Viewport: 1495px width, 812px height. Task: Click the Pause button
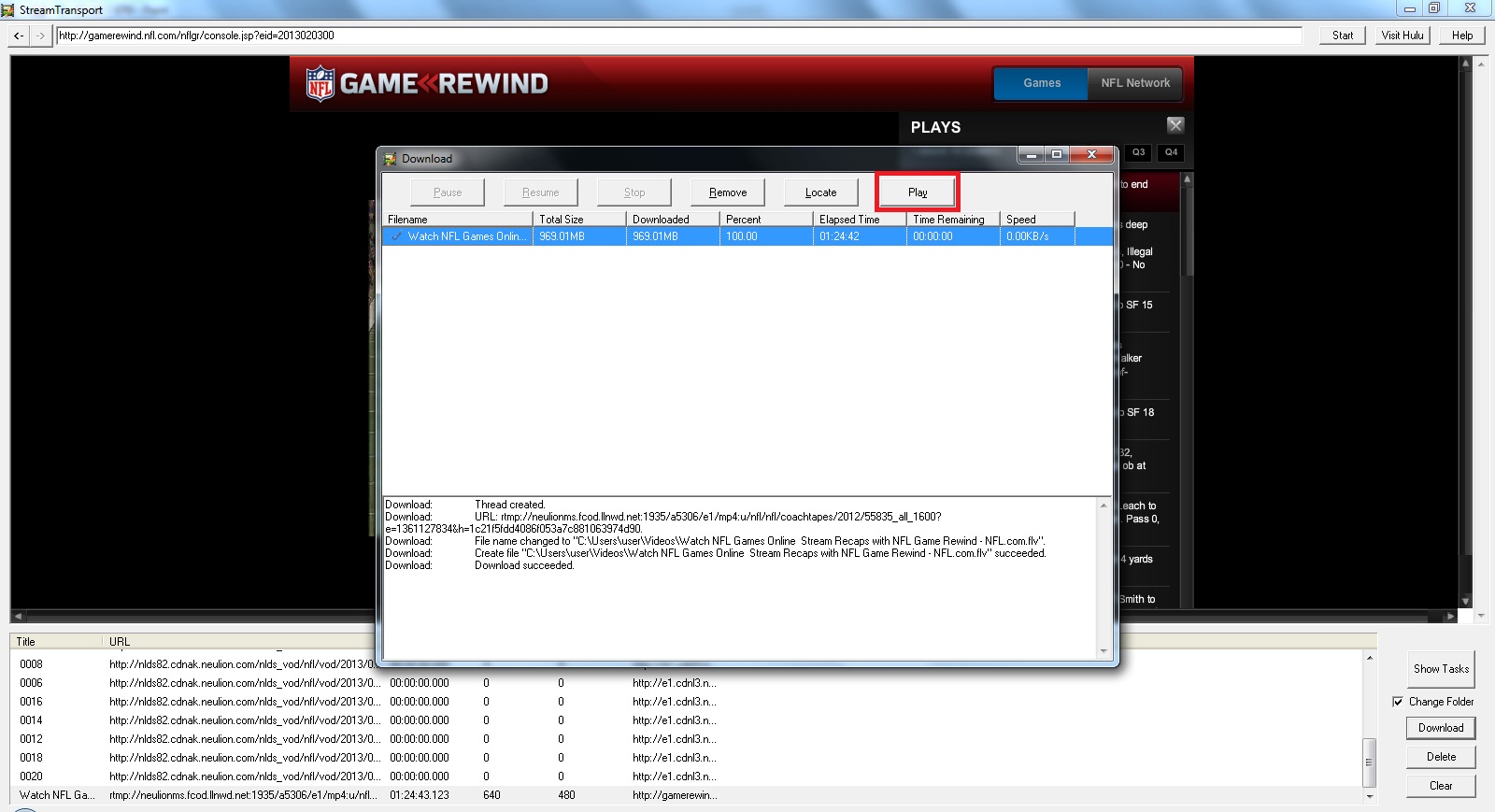pos(448,192)
